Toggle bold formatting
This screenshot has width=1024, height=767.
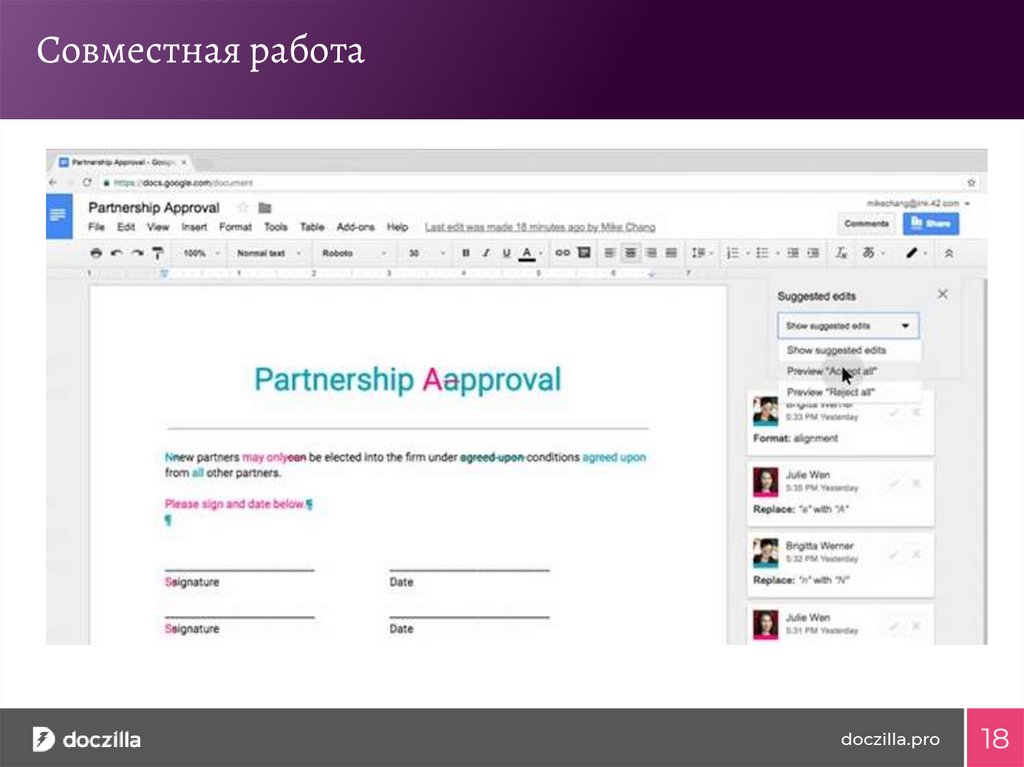point(466,253)
